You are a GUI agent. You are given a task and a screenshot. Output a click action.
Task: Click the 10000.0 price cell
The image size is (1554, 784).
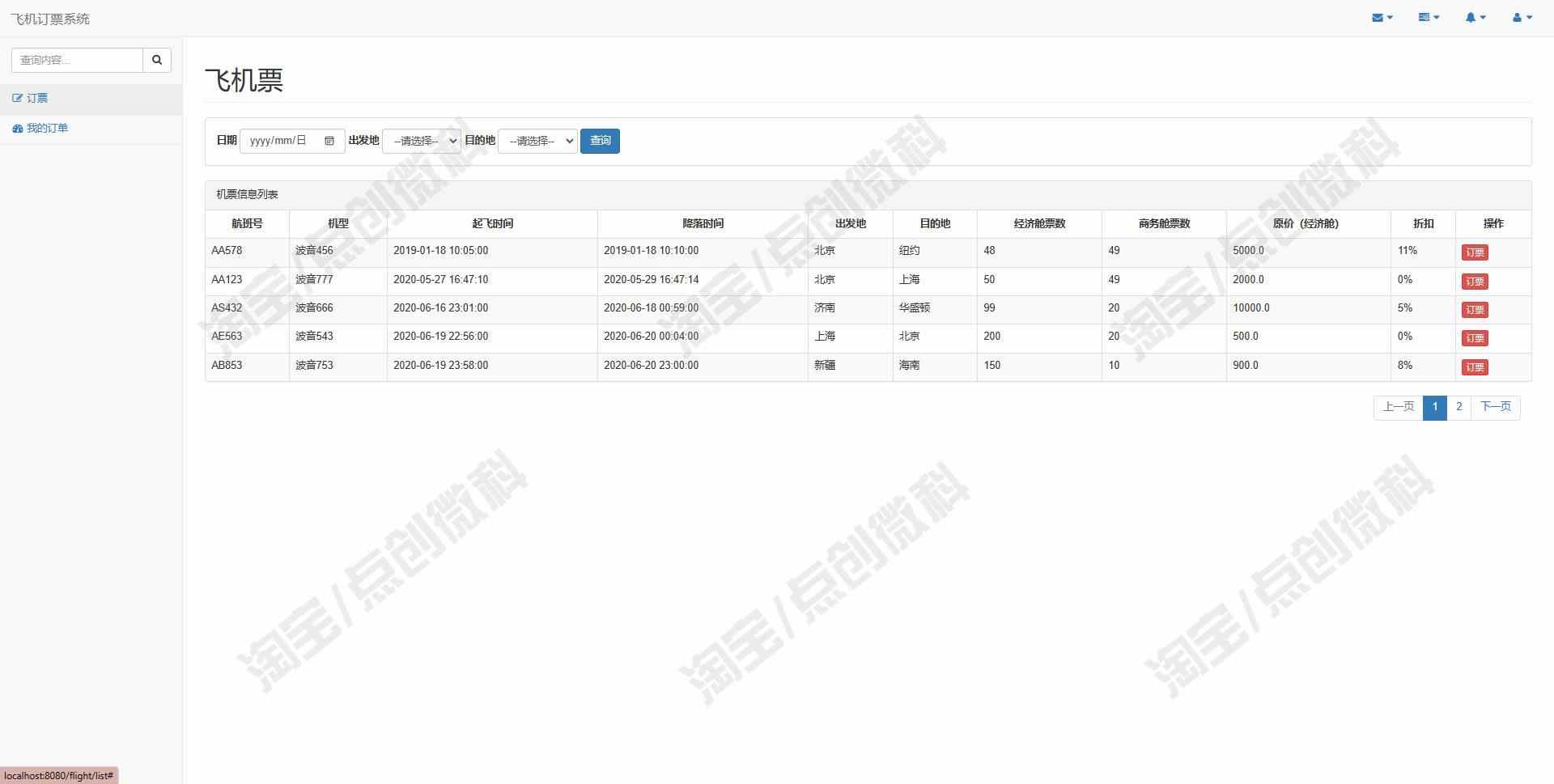click(1308, 309)
